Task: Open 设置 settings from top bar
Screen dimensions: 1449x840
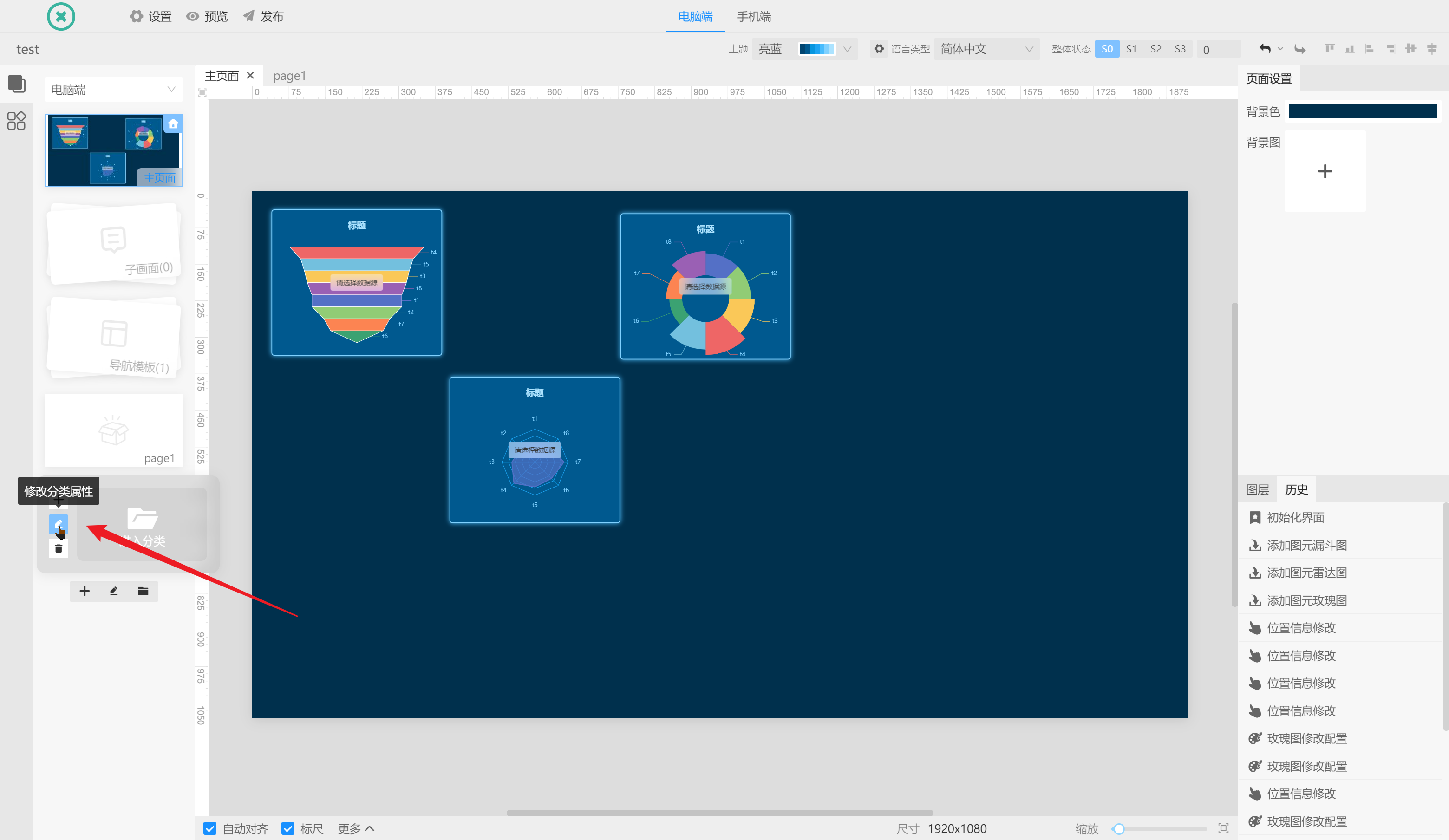Action: [150, 16]
